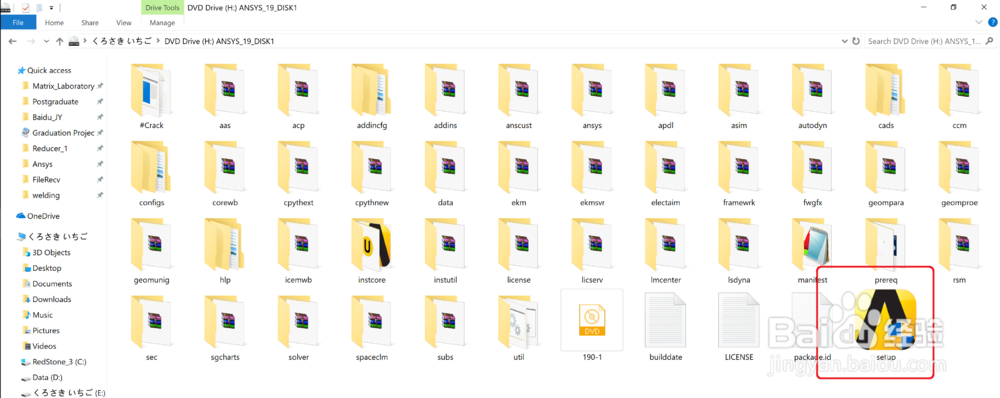The height and width of the screenshot is (398, 1000).
Task: Open Explorer help
Action: pos(992,22)
